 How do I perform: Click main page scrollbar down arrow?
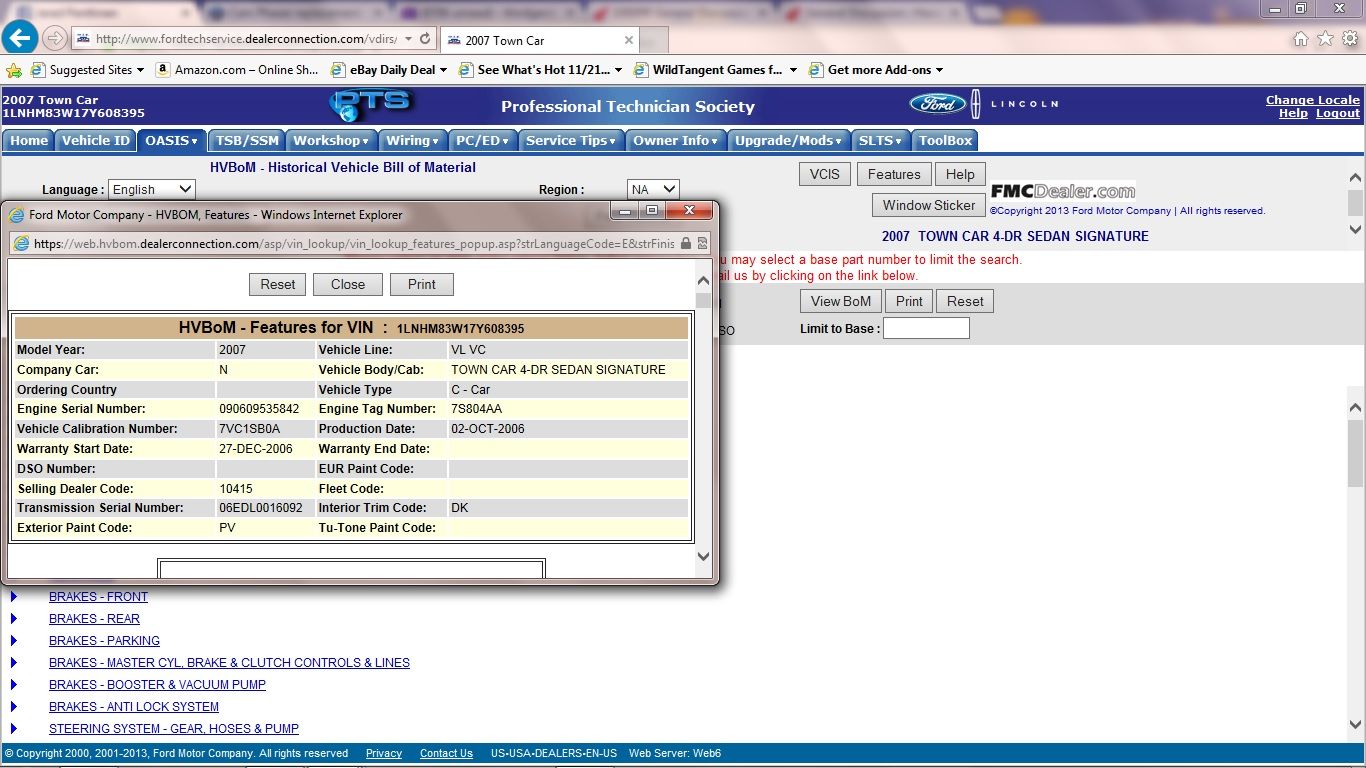(1356, 726)
